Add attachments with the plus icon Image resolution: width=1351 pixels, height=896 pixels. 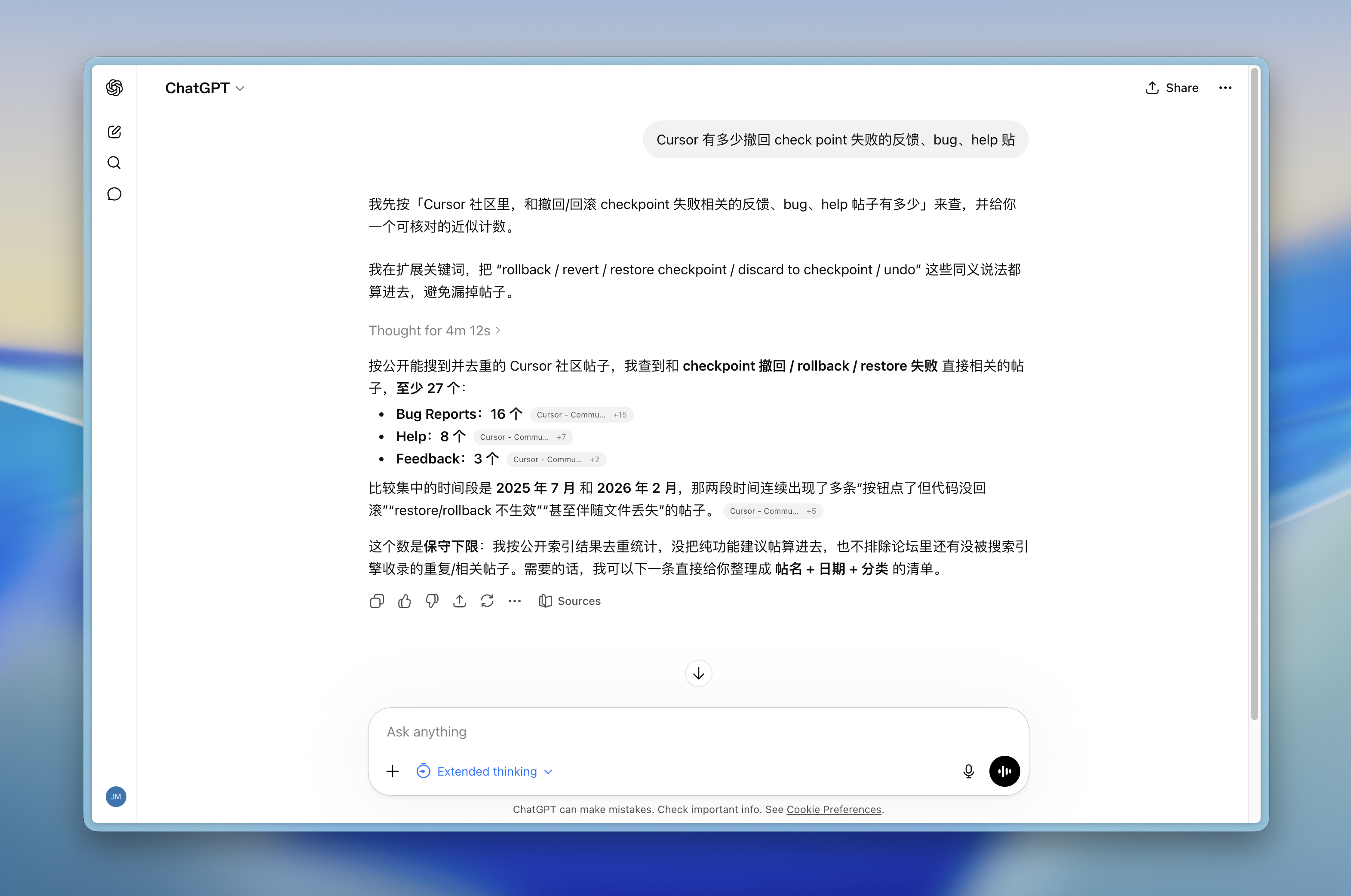point(393,771)
